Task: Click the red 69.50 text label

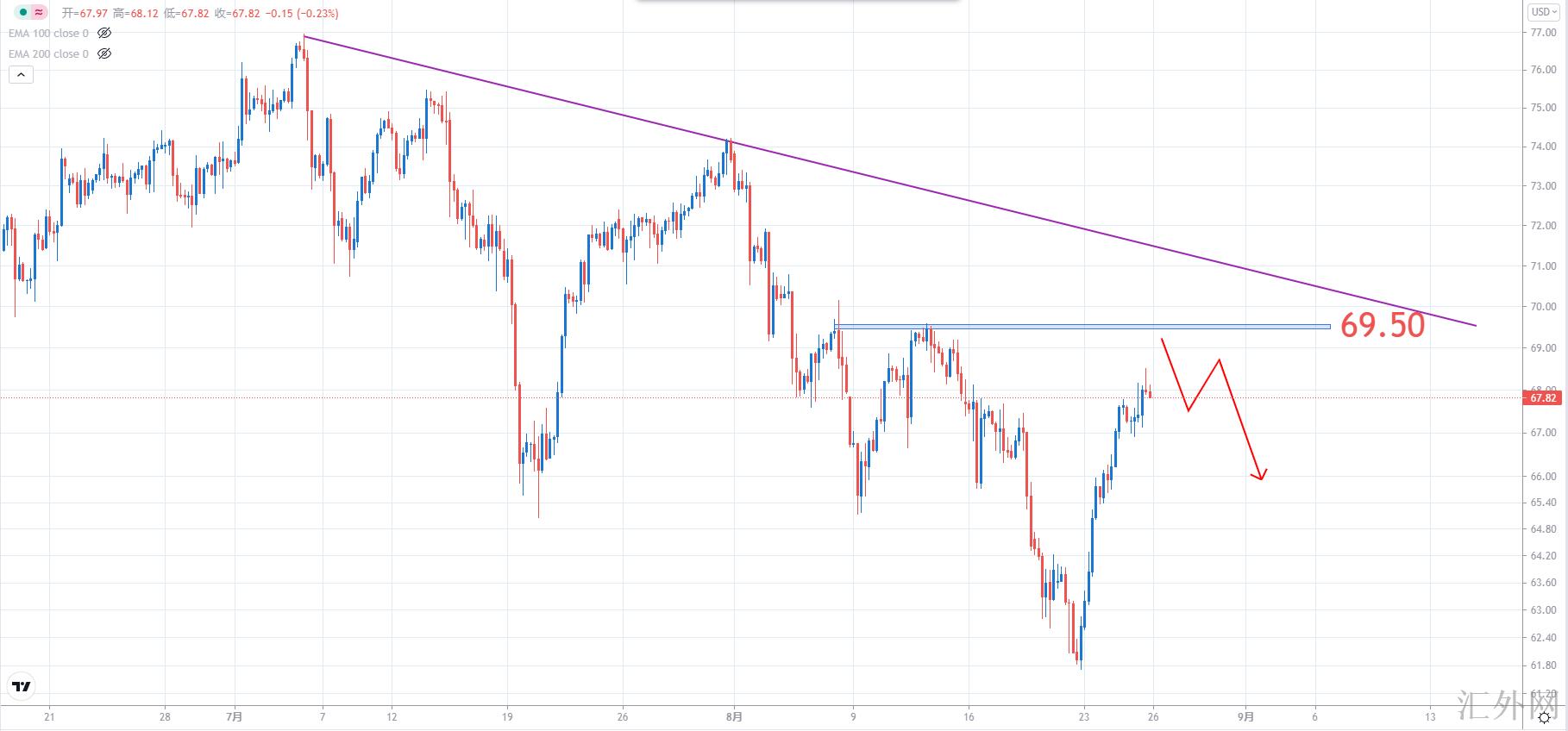Action: tap(1382, 325)
